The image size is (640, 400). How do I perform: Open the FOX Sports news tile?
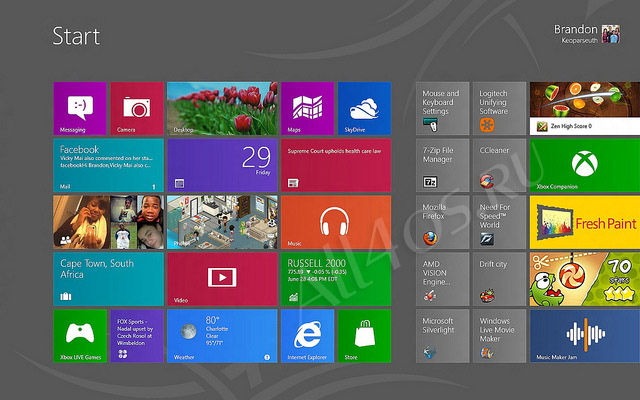137,336
